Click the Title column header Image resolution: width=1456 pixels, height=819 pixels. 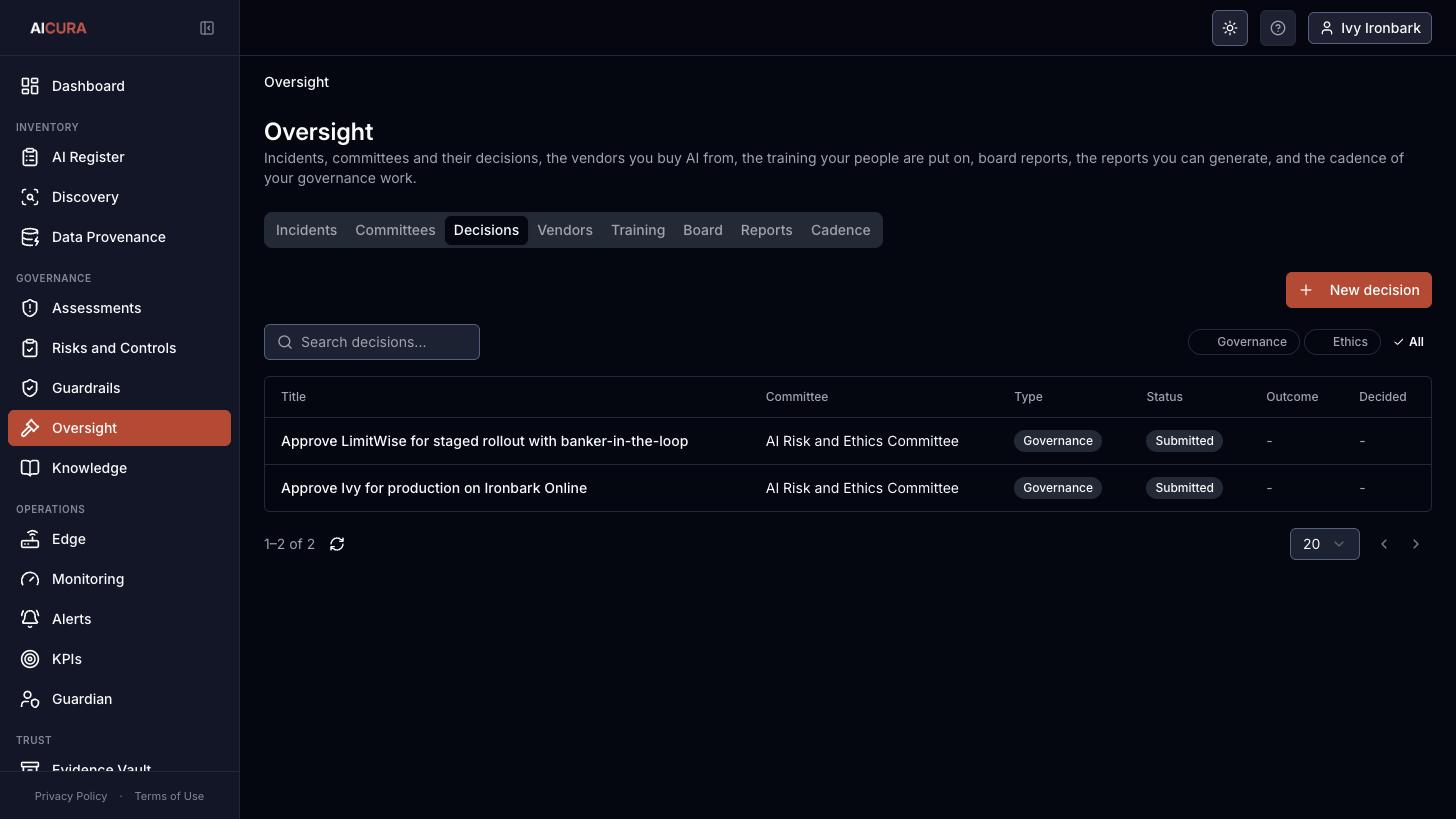coord(293,397)
